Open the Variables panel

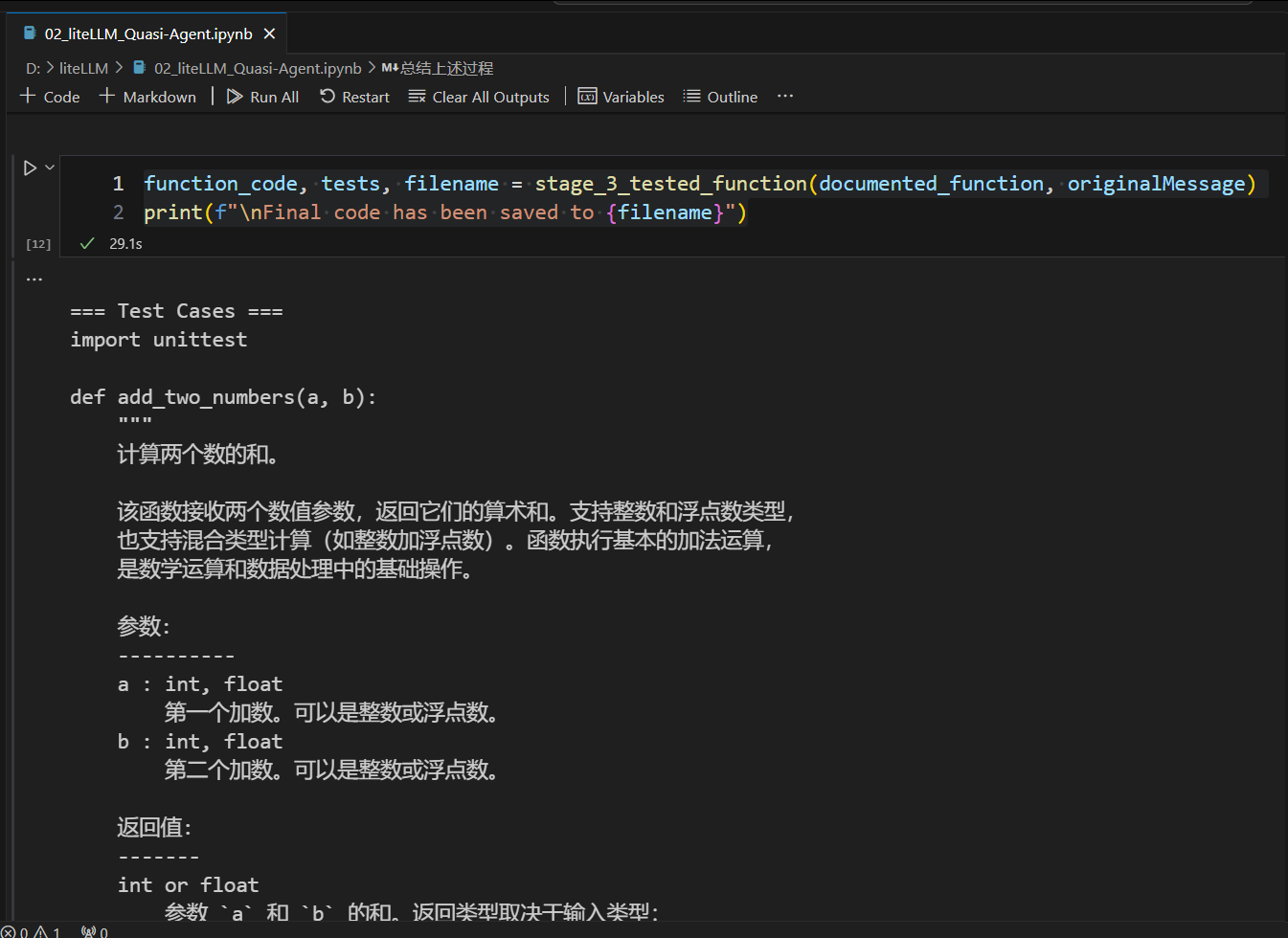621,97
